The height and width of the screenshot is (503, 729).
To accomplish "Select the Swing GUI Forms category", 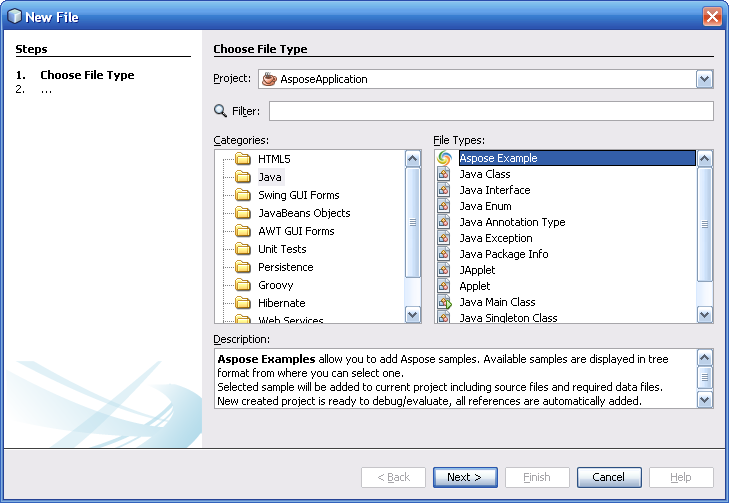I will 299,195.
